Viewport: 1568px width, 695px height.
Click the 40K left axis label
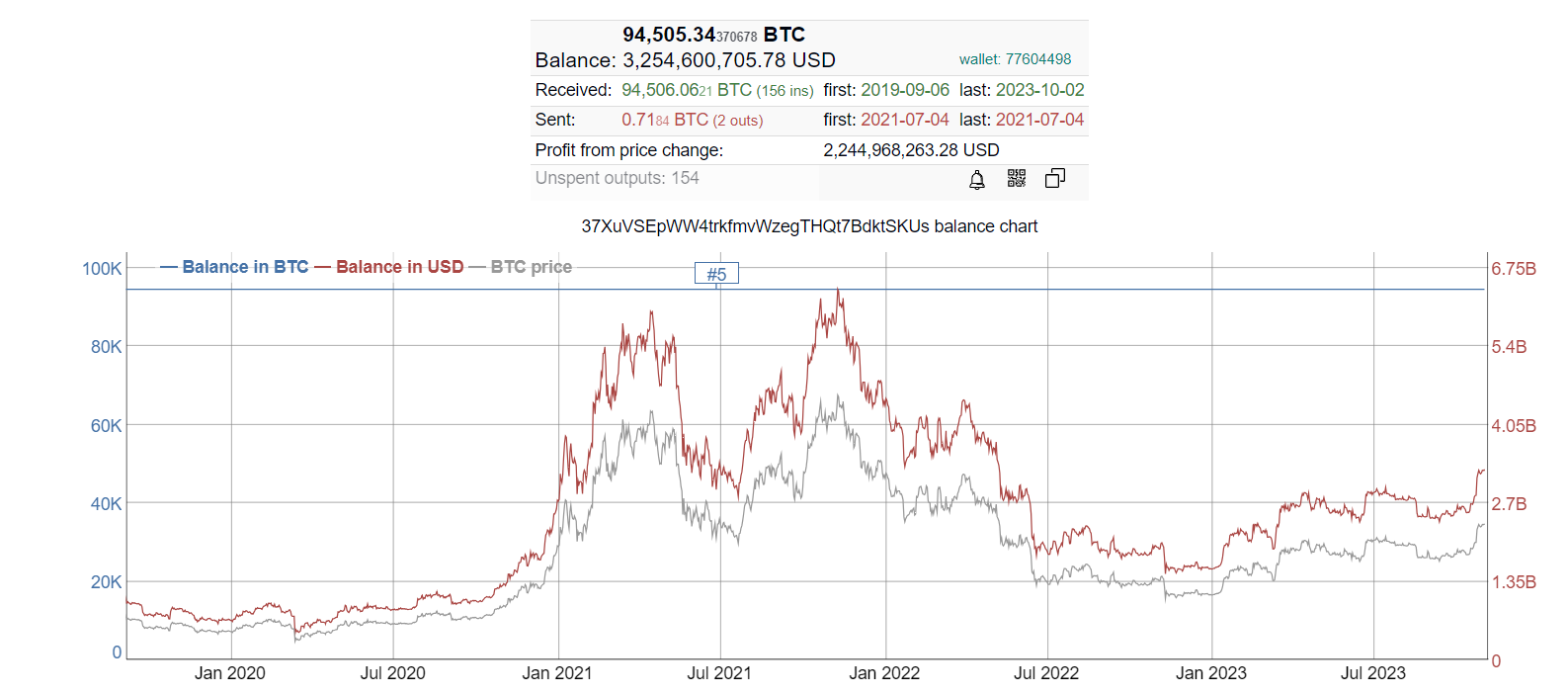point(106,504)
